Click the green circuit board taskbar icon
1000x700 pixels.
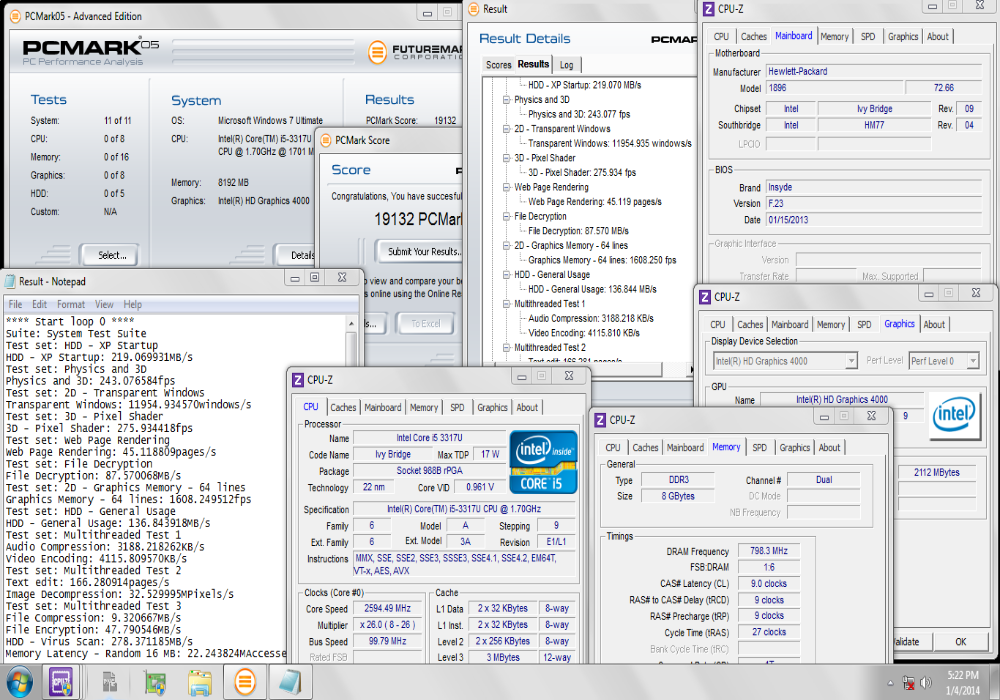(x=154, y=682)
